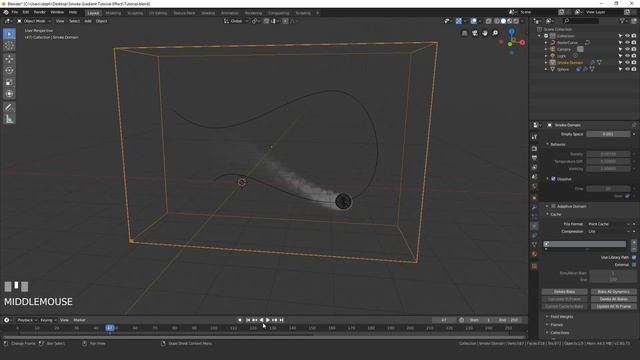Open the Output properties tab
This screenshot has width=640, height=360.
pos(534,158)
